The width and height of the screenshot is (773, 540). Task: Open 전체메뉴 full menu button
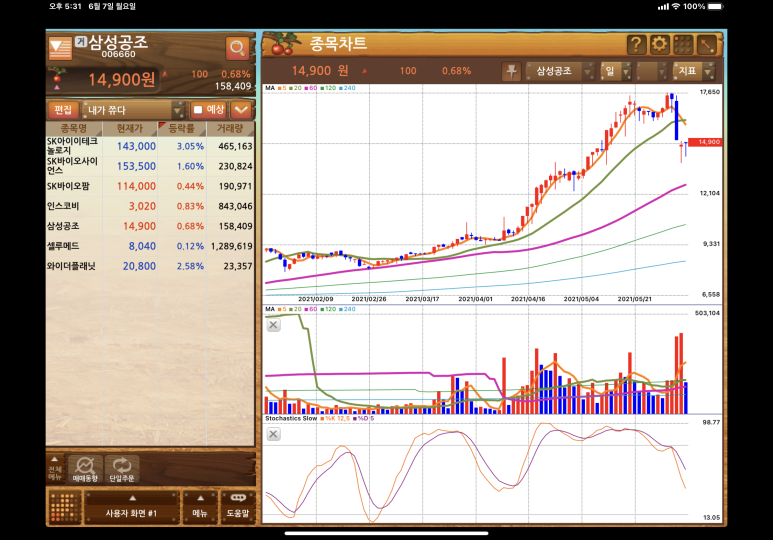[55, 468]
